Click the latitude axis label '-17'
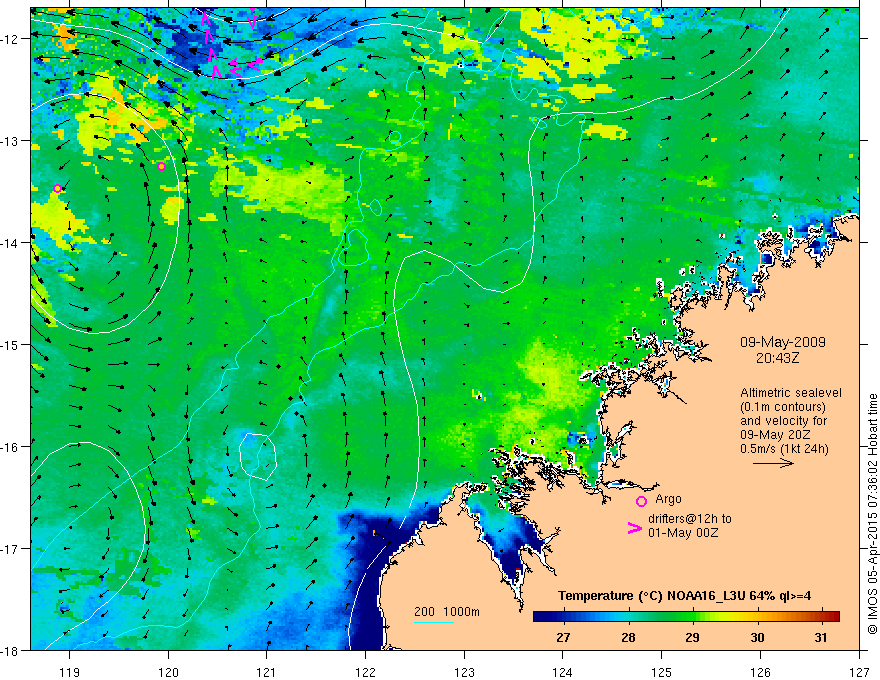The image size is (880, 680). [10, 548]
